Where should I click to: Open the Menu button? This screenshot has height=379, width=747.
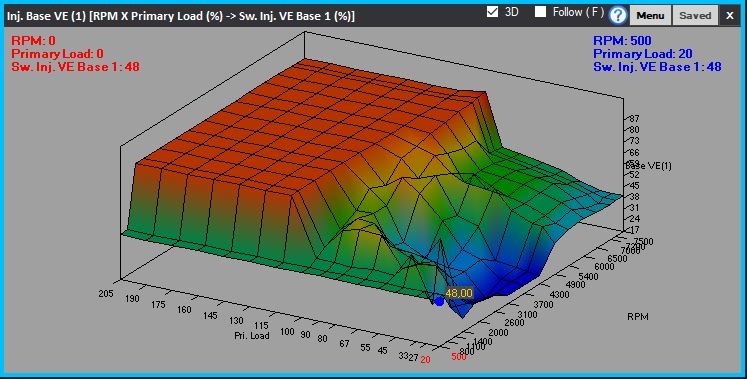(x=650, y=15)
